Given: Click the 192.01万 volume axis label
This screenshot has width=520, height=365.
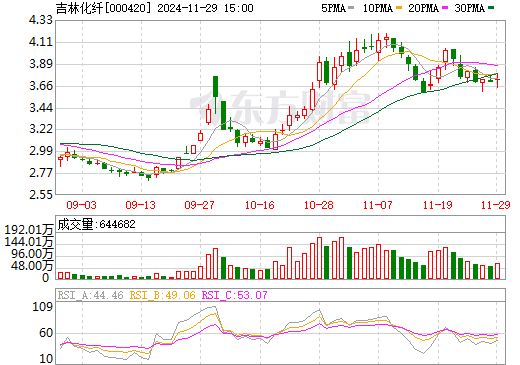Looking at the screenshot, I should coord(29,230).
